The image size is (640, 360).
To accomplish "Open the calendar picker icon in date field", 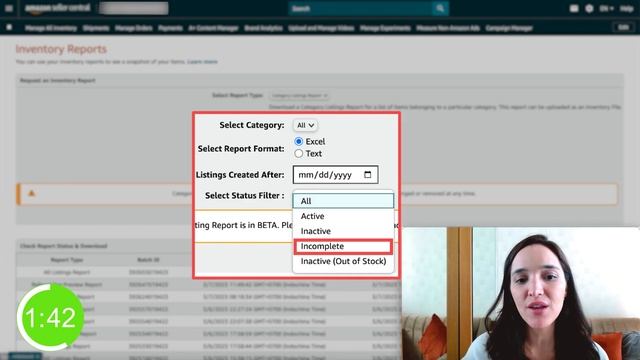I will coord(367,175).
